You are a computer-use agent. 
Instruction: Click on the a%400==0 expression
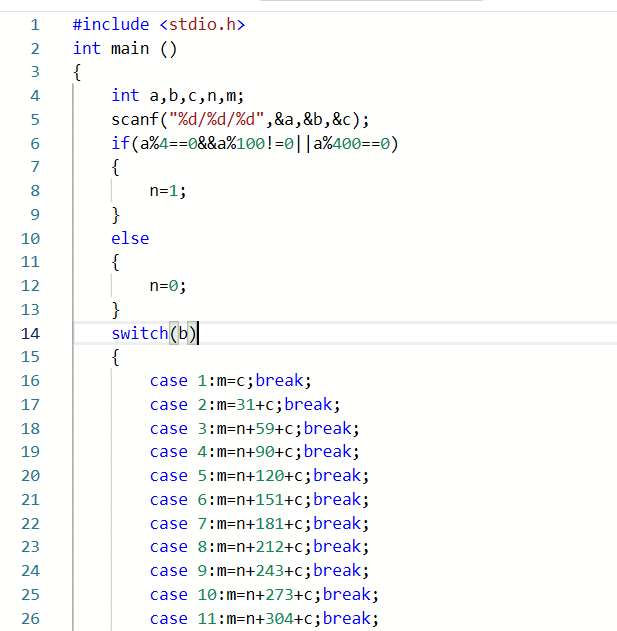coord(351,144)
